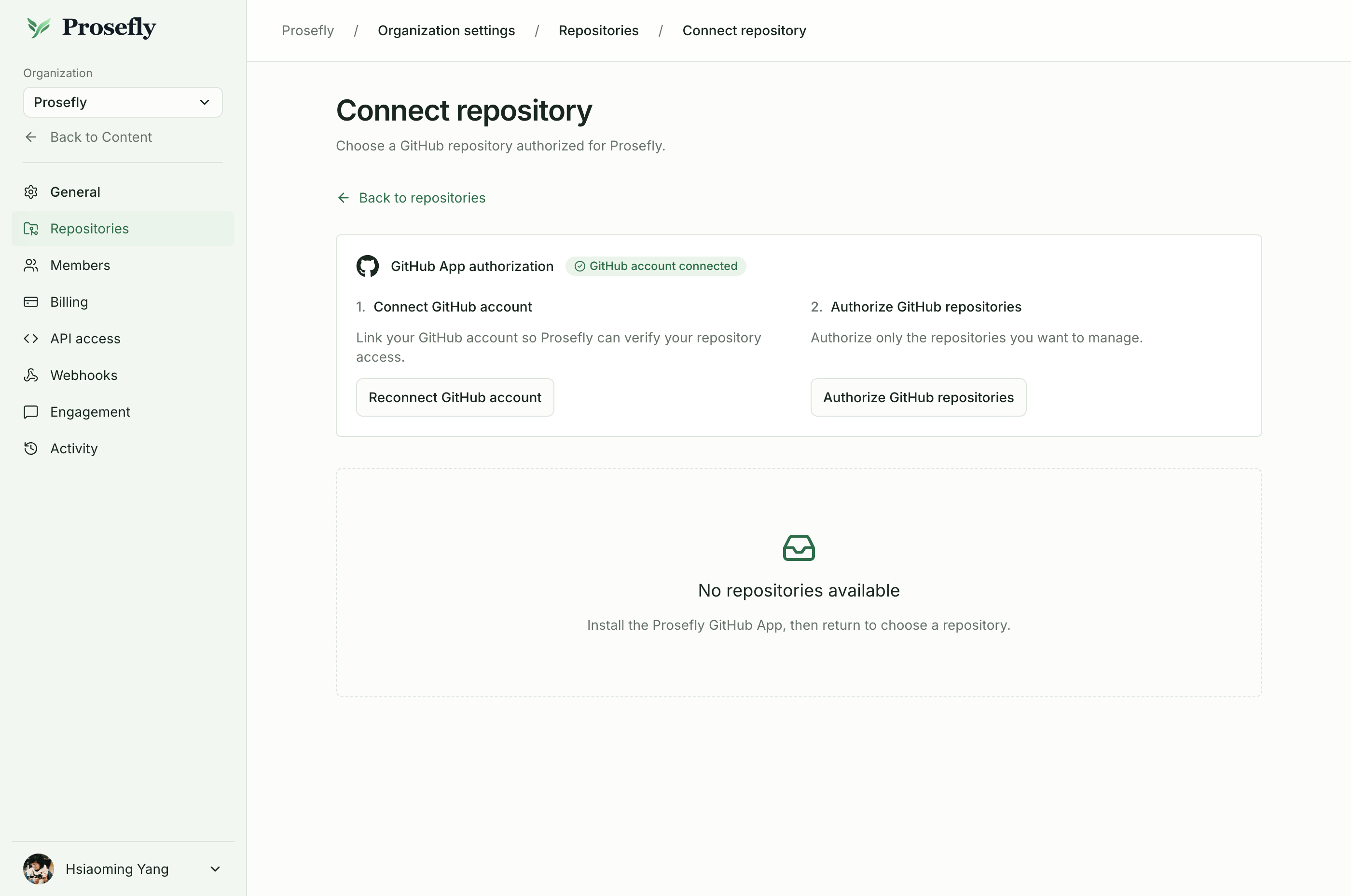
Task: View the Activity log page
Action: tap(123, 448)
